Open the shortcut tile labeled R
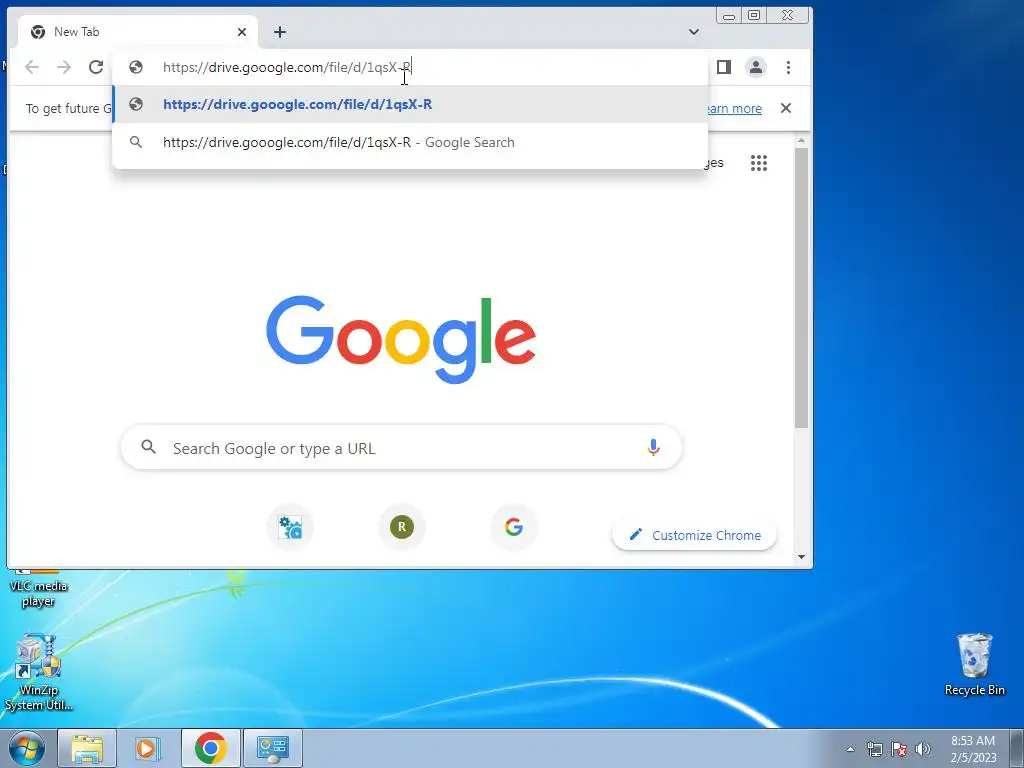The image size is (1024, 768). coord(402,527)
